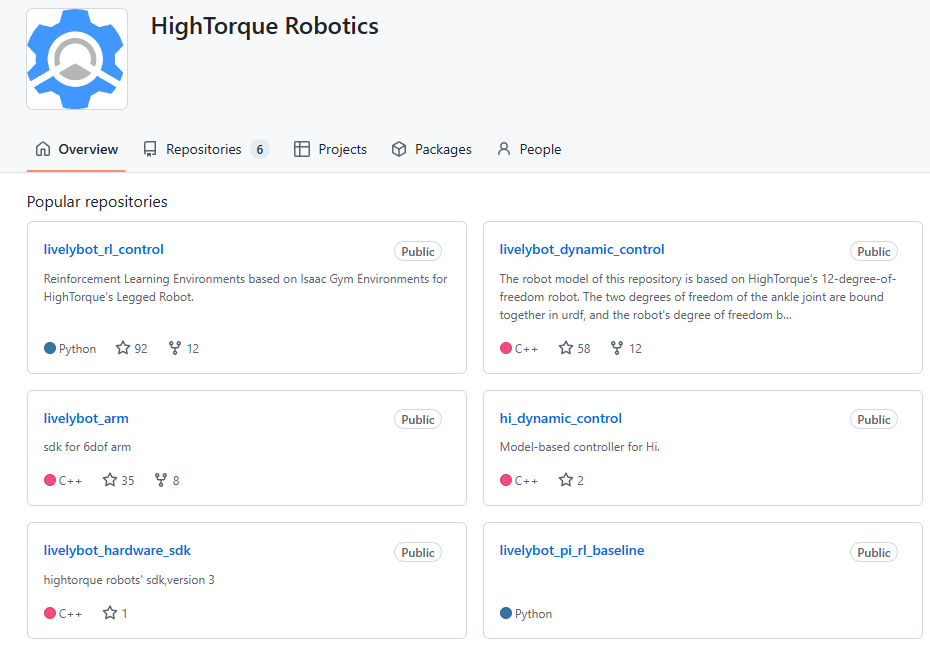Click fork icon on livelybot_dynamic_control card

point(617,348)
